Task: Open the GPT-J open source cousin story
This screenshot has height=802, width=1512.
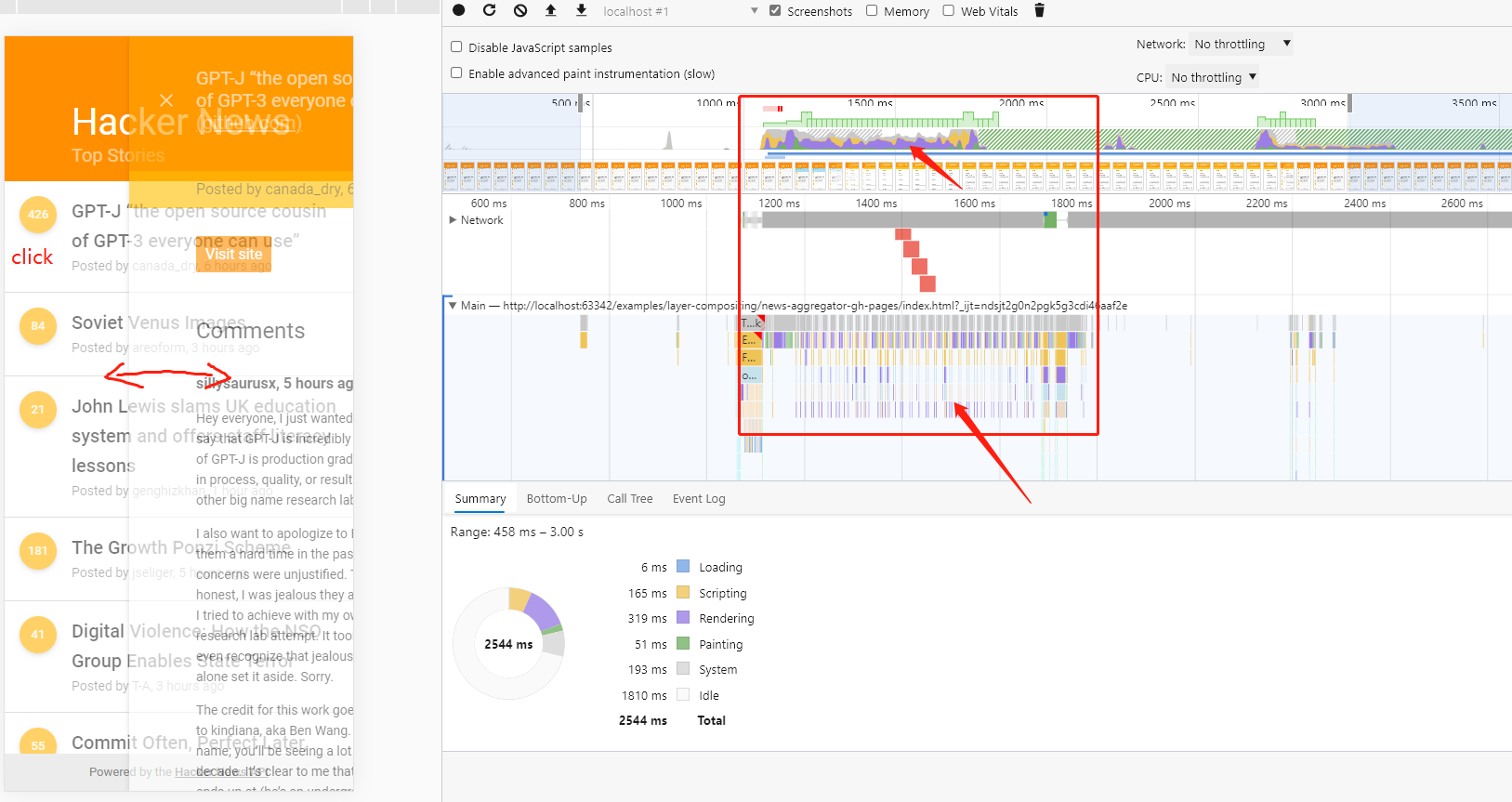Action: (199, 226)
